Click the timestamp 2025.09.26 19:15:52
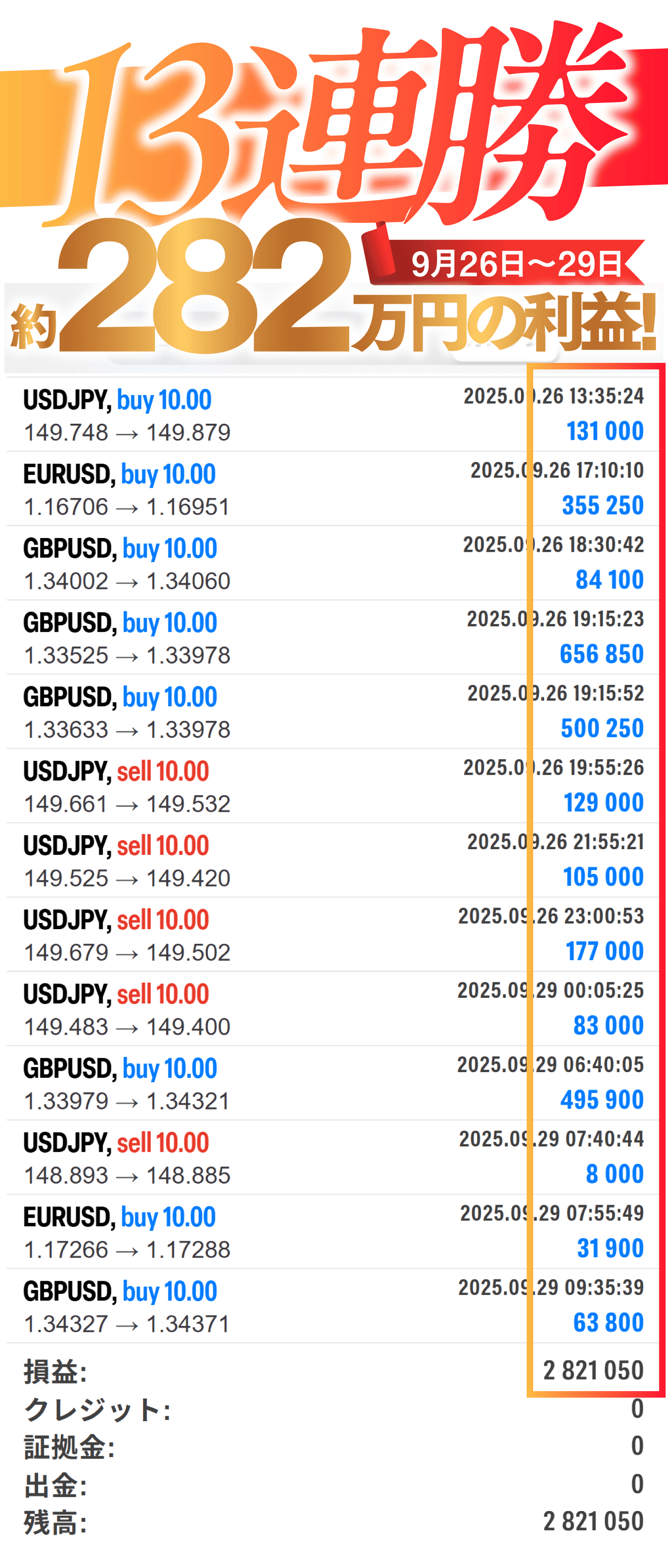Viewport: 668px width, 1568px height. (x=555, y=693)
